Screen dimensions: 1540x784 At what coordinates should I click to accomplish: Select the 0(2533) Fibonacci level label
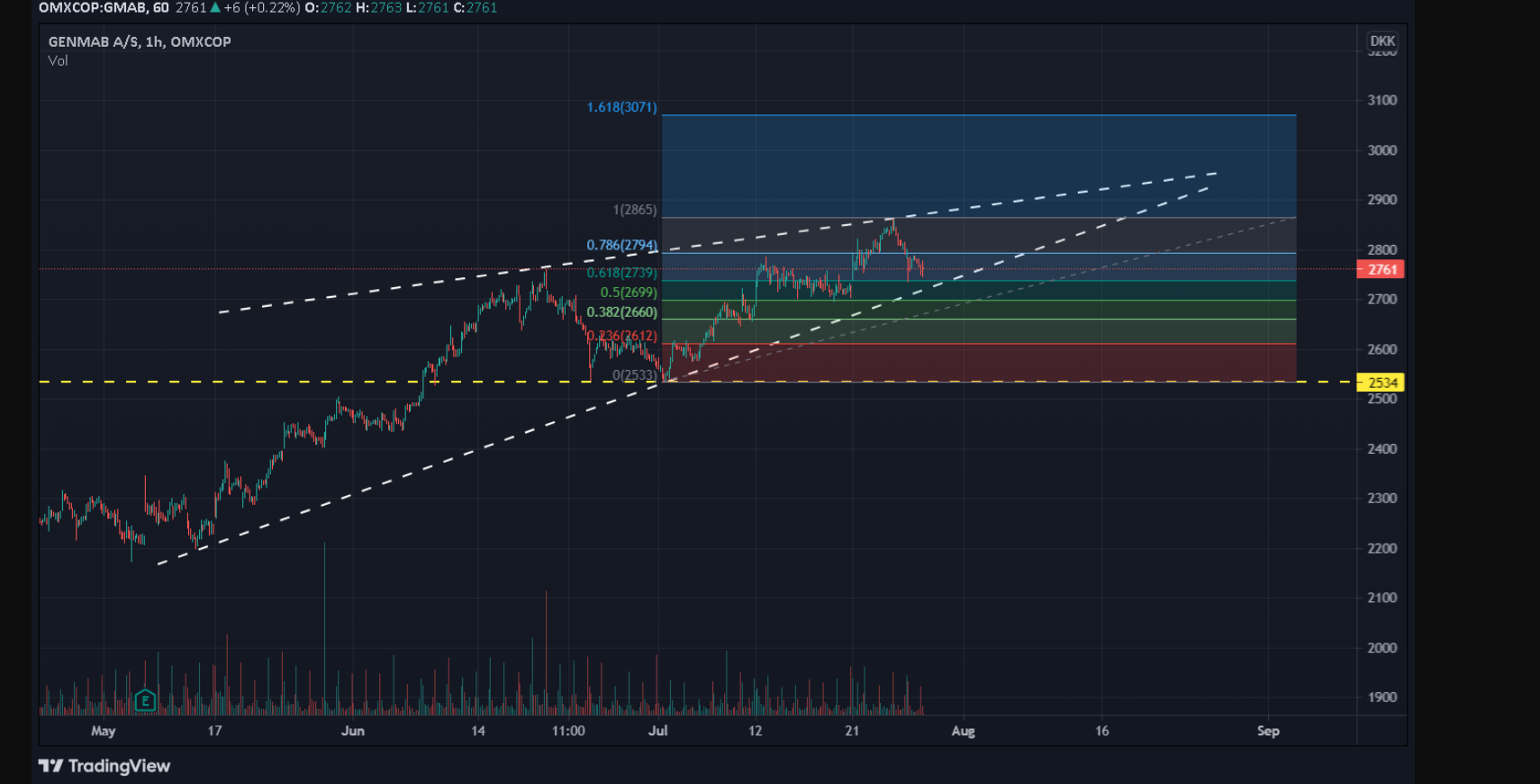635,374
